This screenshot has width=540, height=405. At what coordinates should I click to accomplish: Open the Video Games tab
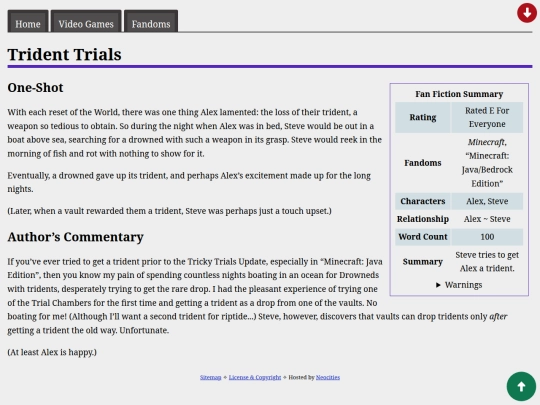(86, 21)
